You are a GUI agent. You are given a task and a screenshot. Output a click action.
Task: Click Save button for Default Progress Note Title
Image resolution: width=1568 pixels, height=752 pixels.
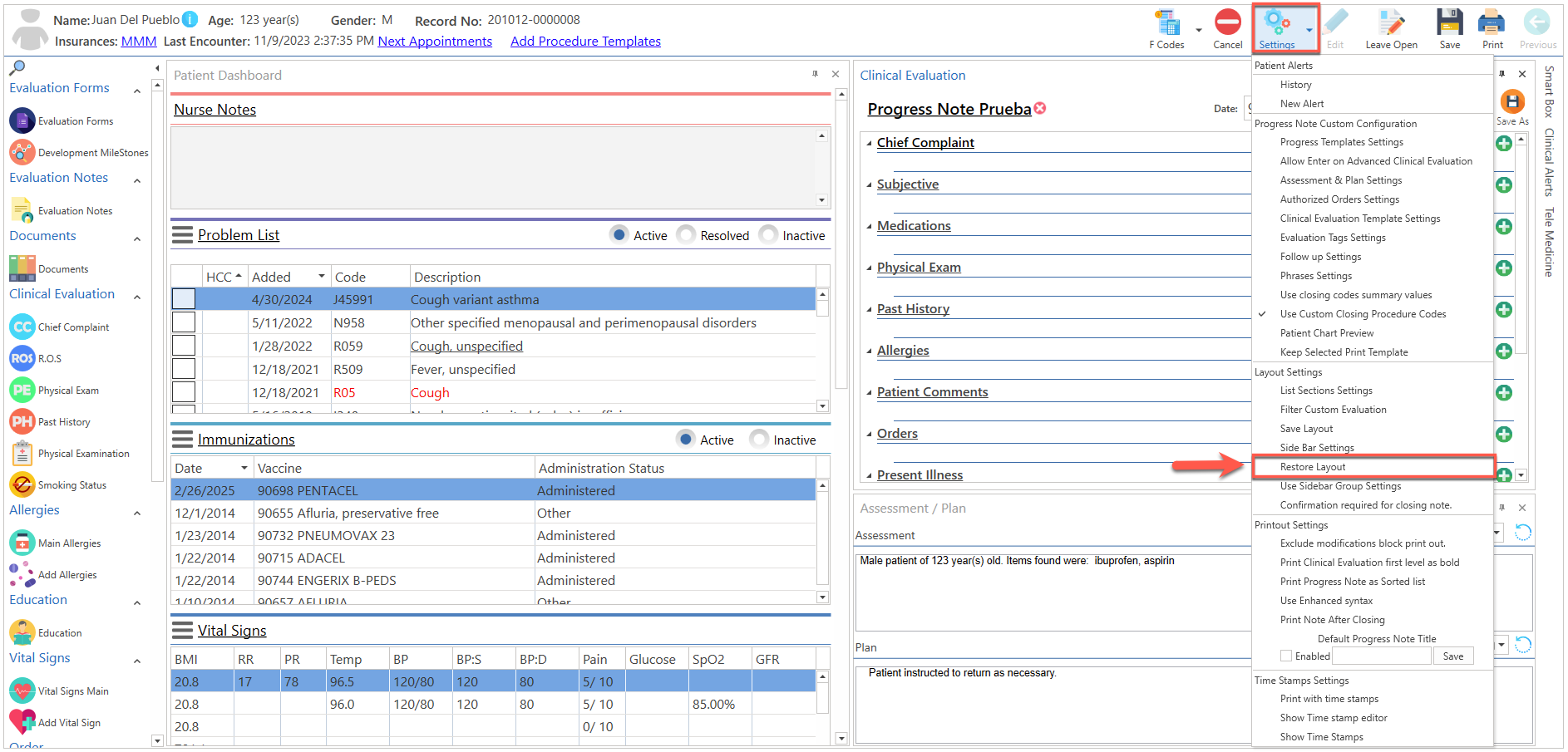click(1453, 656)
